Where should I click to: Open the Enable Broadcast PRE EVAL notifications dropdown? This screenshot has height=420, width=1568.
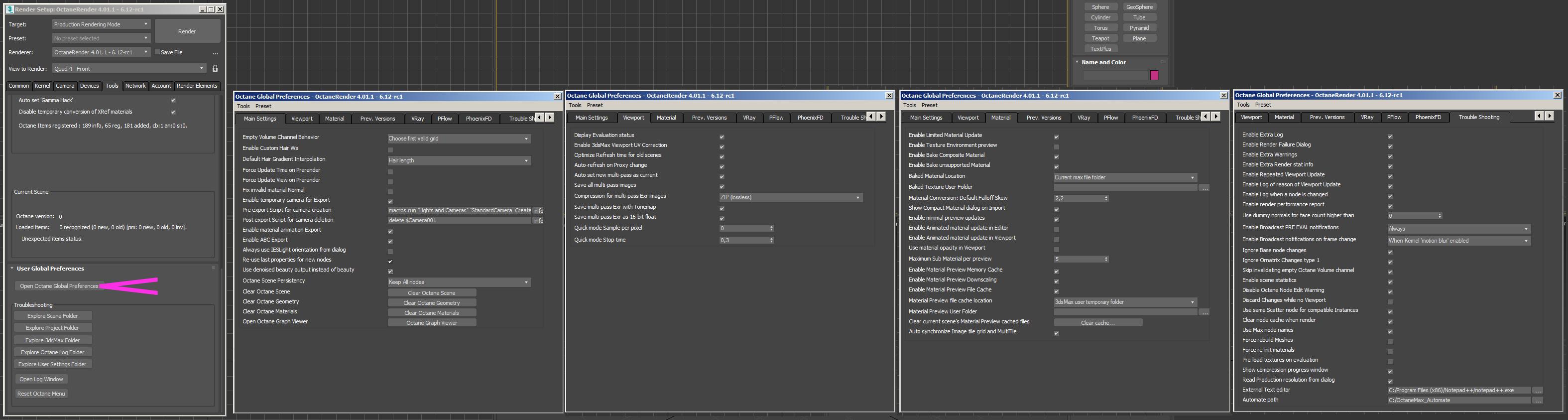(x=1459, y=229)
